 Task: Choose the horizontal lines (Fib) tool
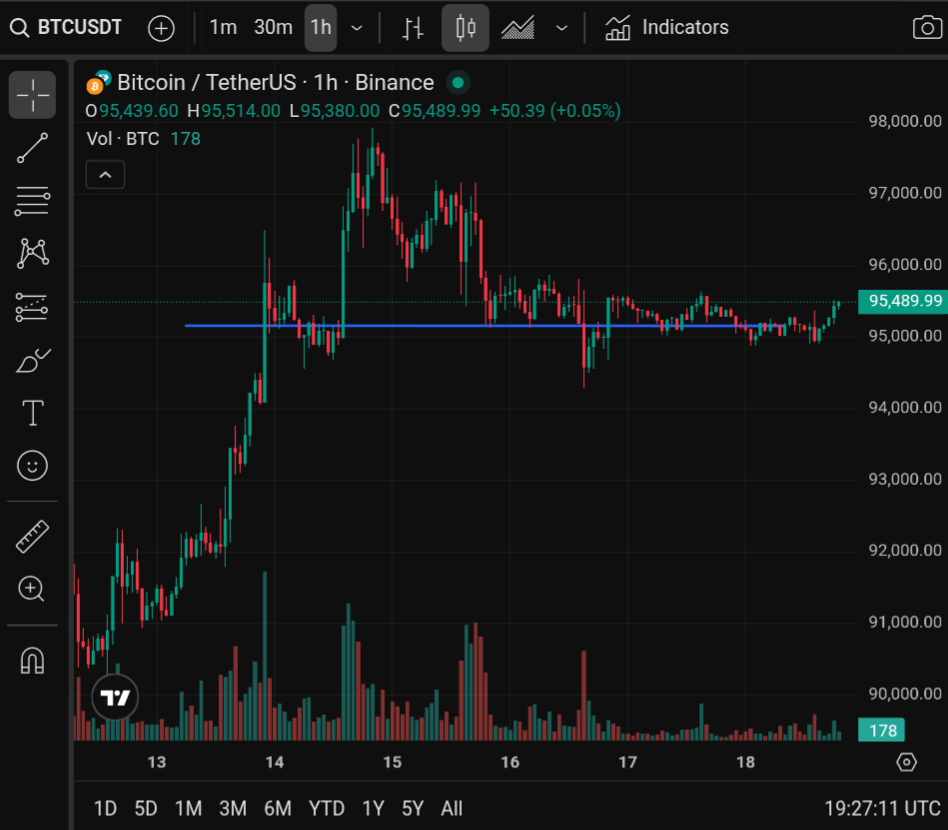(32, 201)
